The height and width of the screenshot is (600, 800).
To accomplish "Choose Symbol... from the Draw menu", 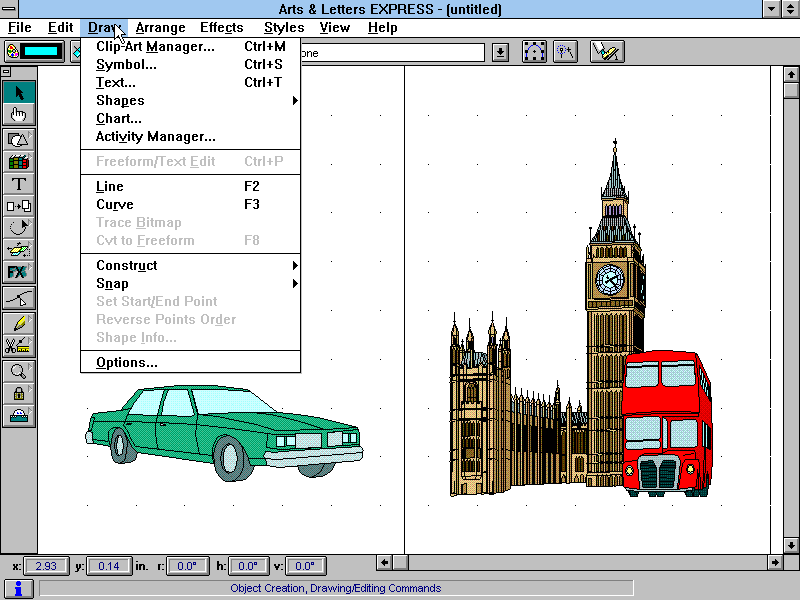I will (x=190, y=64).
